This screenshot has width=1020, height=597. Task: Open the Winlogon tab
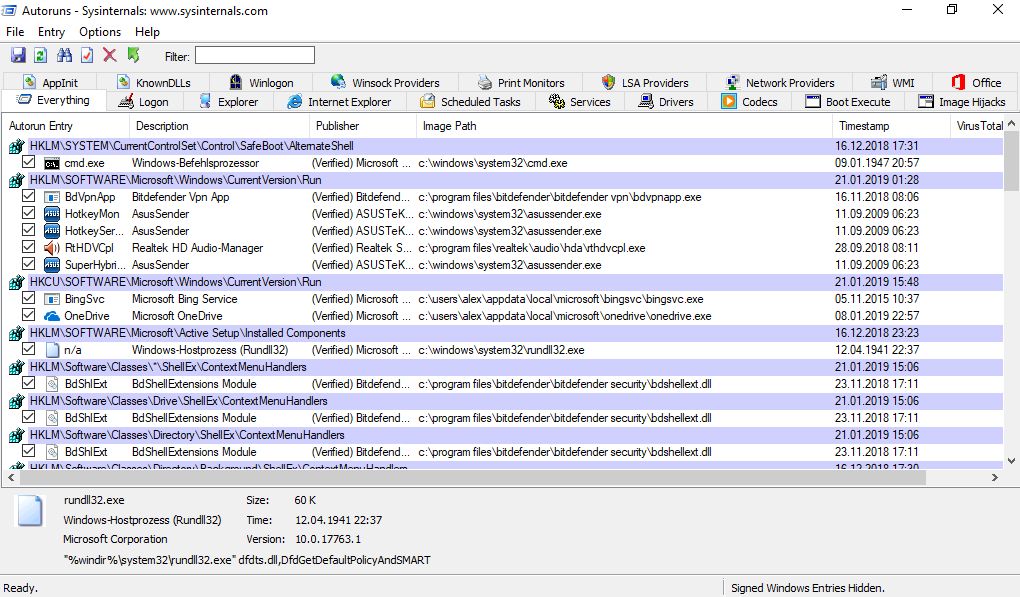pyautogui.click(x=262, y=83)
